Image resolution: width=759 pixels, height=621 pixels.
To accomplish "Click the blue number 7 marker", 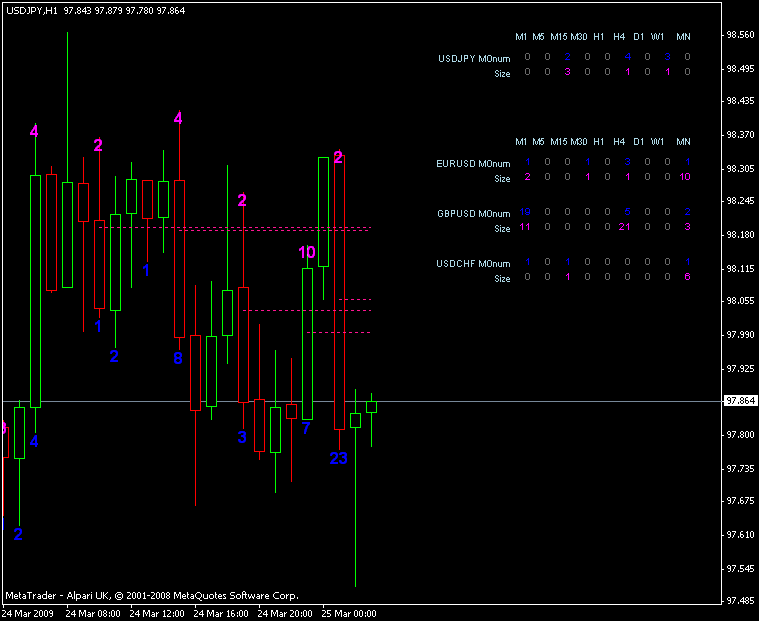I will coord(306,428).
